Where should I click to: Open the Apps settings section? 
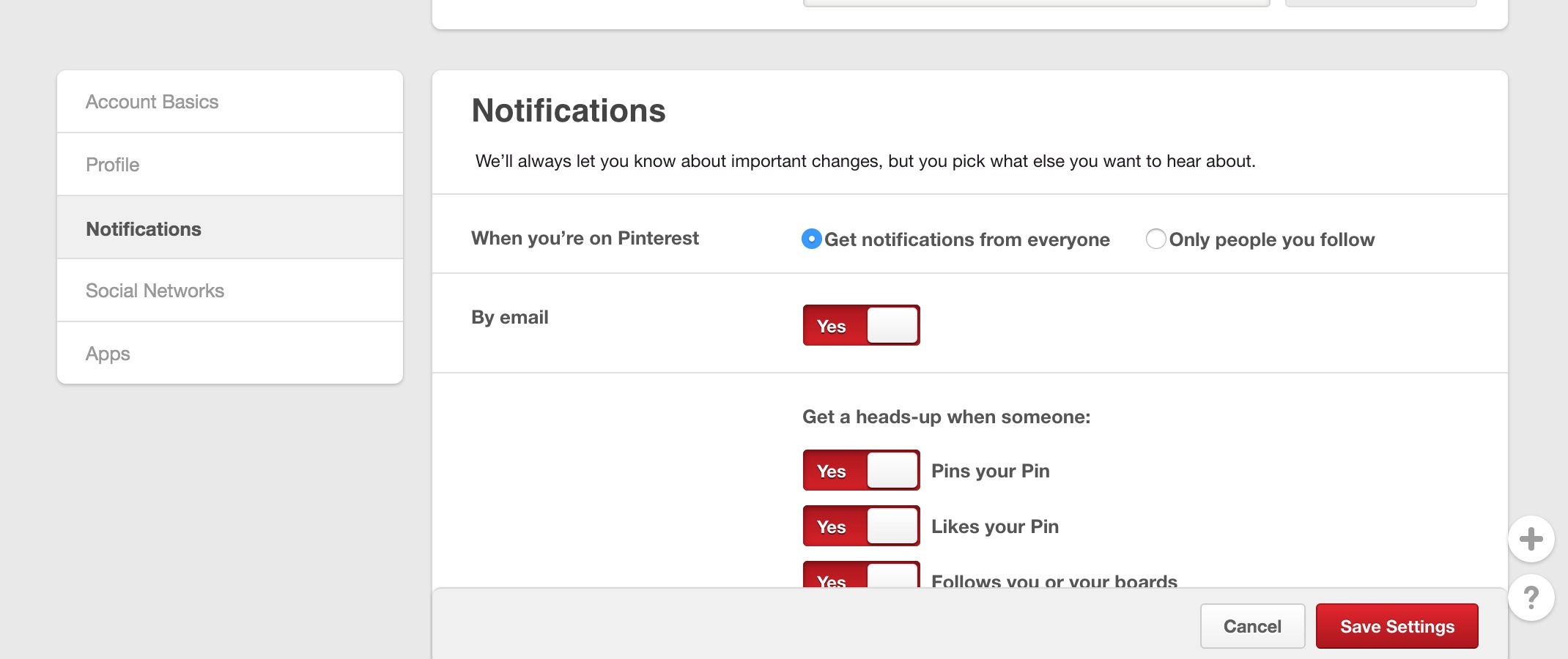point(108,354)
